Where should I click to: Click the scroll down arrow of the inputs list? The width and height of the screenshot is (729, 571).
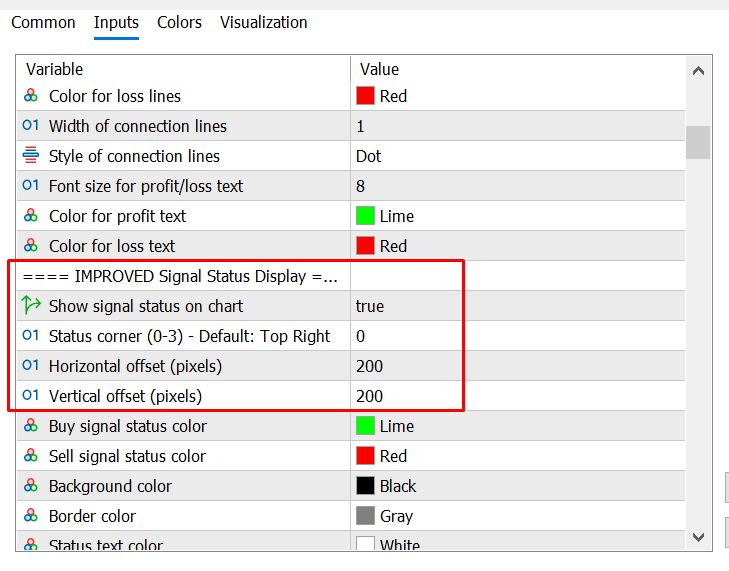coord(698,537)
